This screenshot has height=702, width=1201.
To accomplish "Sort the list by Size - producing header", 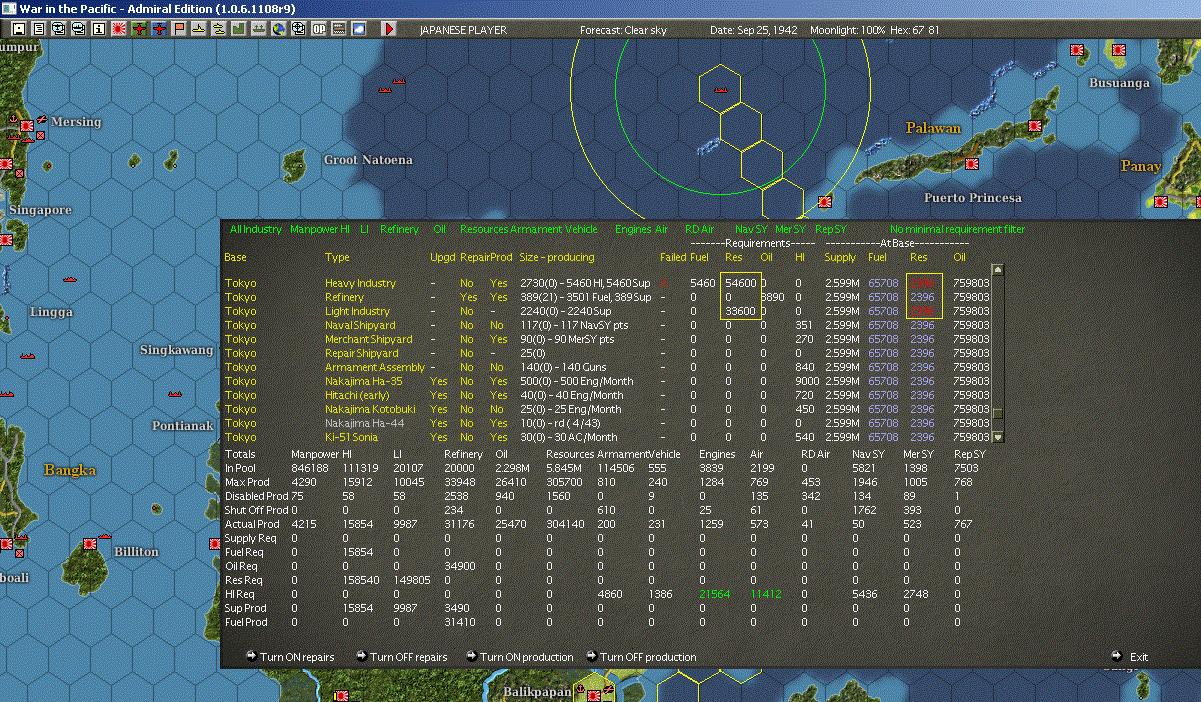I will pos(556,257).
